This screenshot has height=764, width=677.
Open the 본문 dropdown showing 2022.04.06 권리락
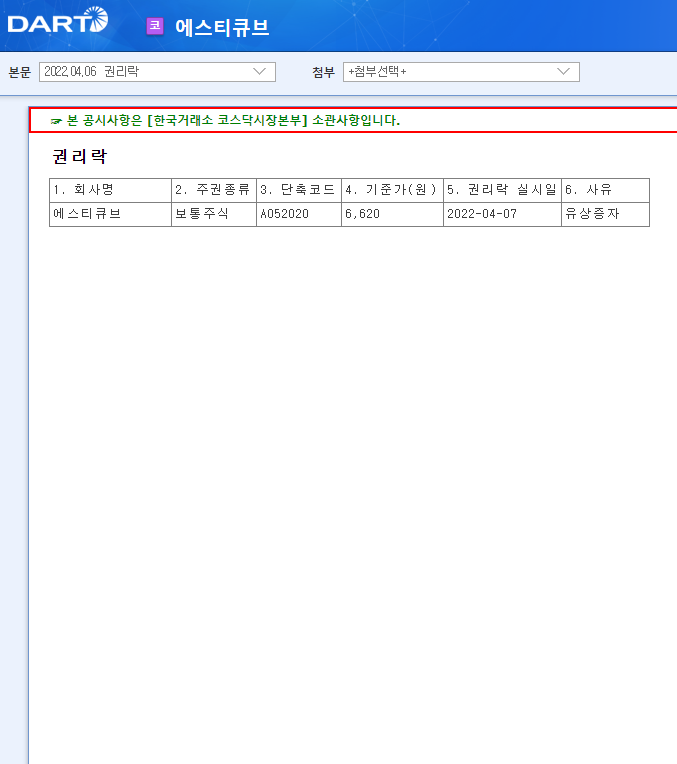(157, 72)
